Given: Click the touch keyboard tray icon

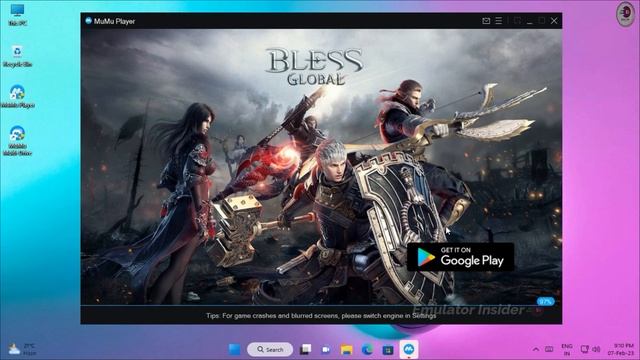Looking at the screenshot, I should (549, 349).
